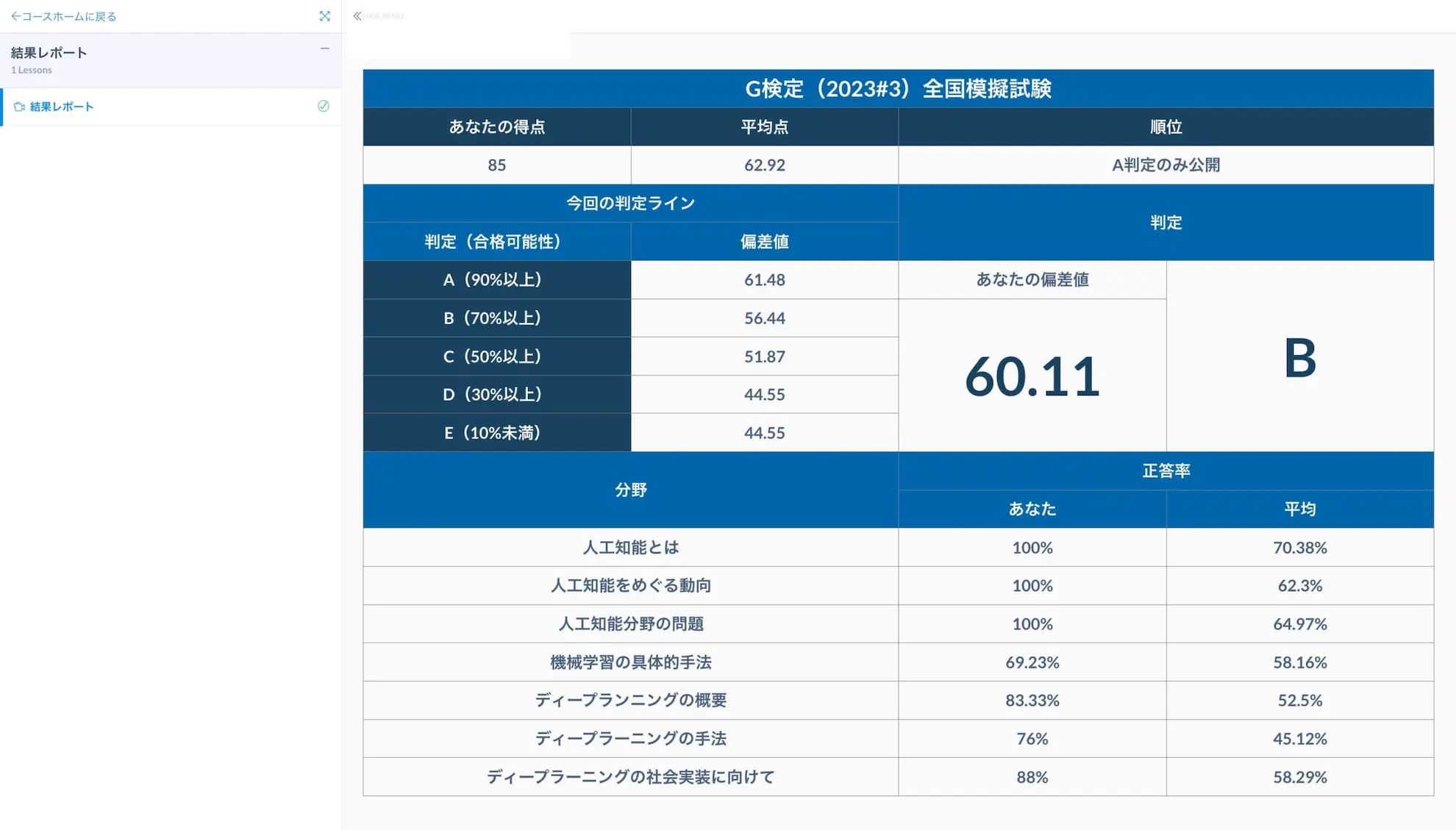Select the score value 85
The height and width of the screenshot is (830, 1456).
tap(497, 165)
